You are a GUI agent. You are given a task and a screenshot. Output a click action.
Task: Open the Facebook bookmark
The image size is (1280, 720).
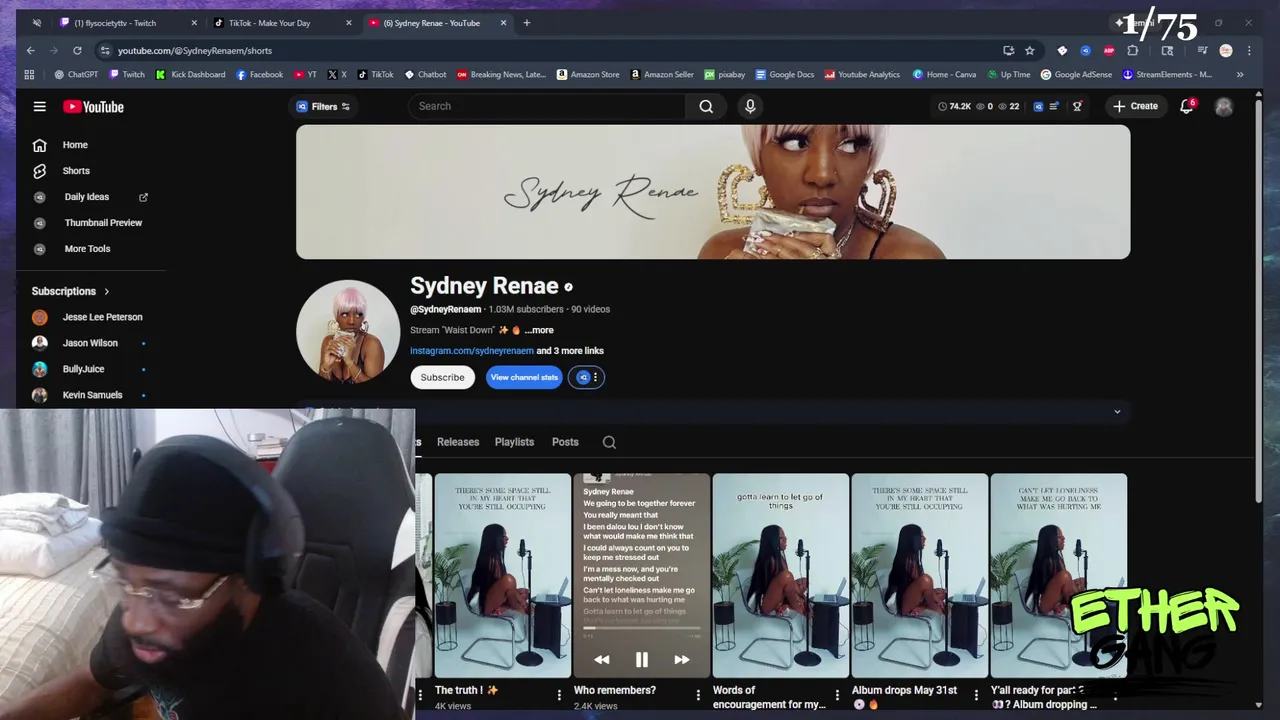(x=260, y=74)
